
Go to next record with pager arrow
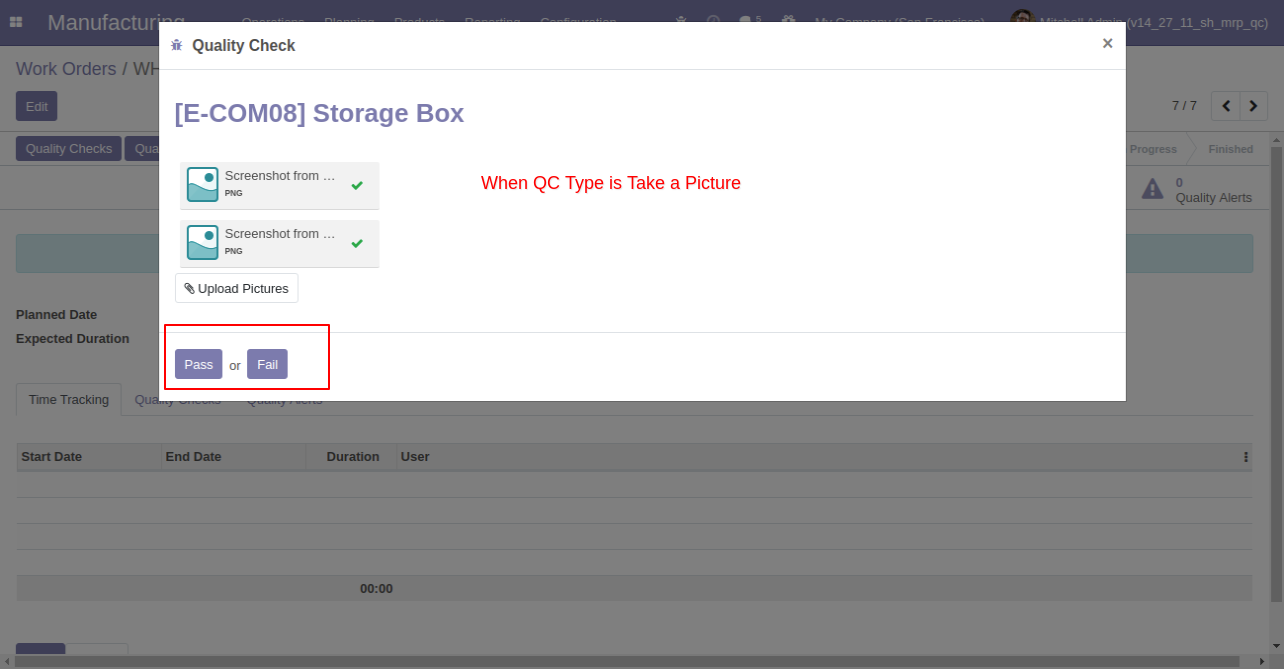point(1254,106)
